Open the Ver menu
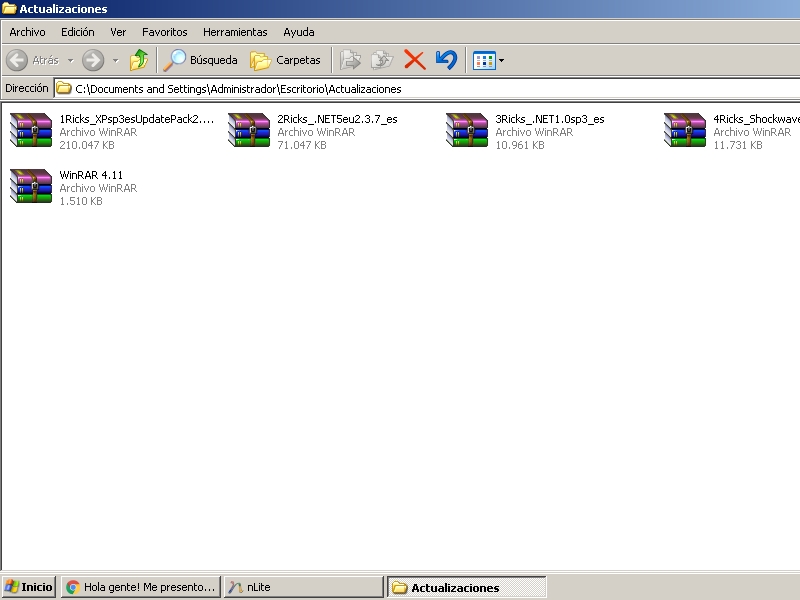800x600 pixels. 118,32
